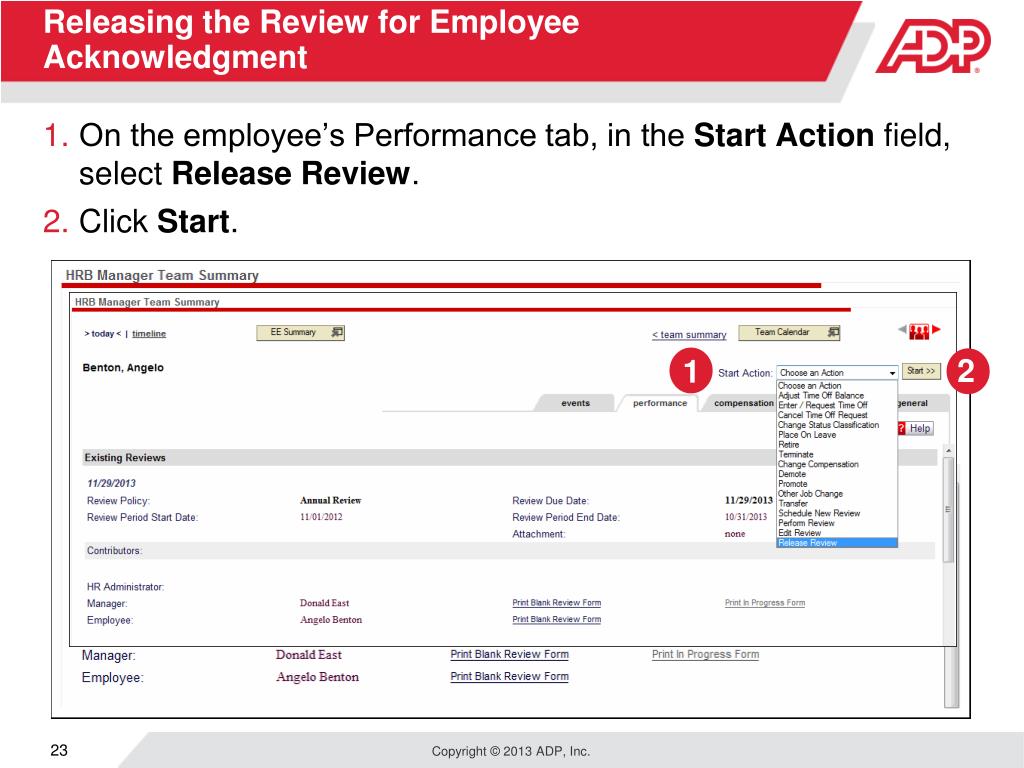Open Angelo Benton's inner Print Blank Review Form
Viewport: 1024px width, 768px height.
556,619
